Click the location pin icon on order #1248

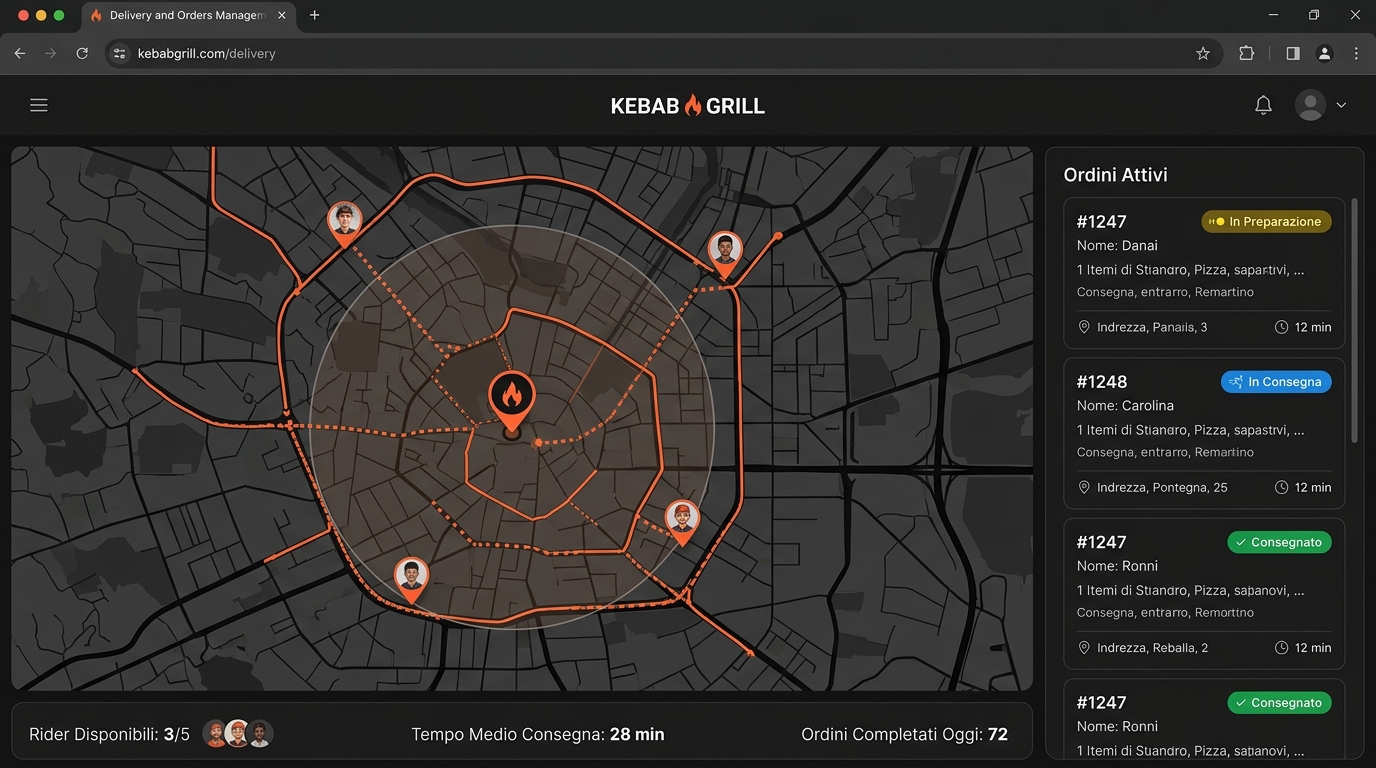click(x=1084, y=487)
